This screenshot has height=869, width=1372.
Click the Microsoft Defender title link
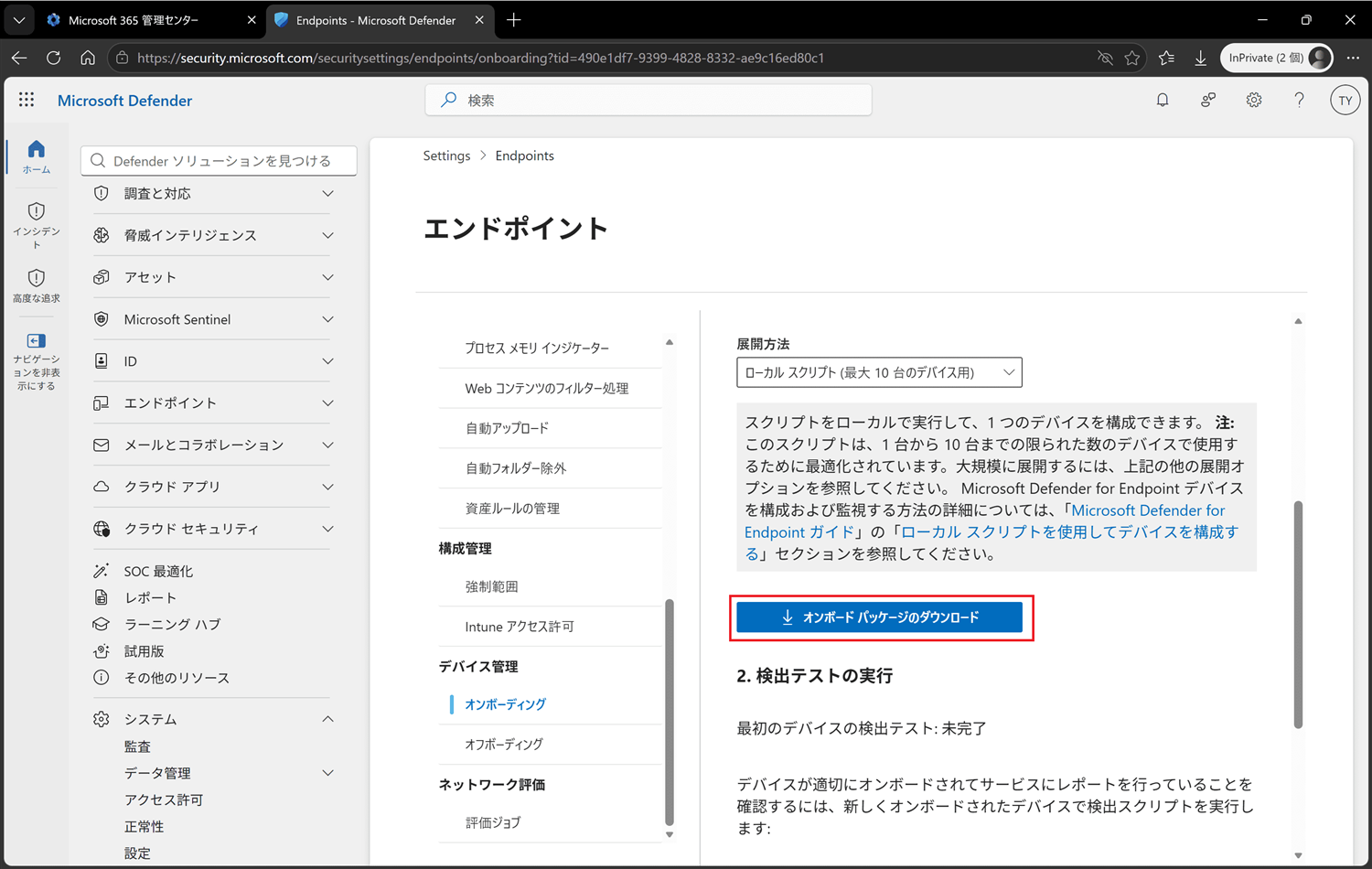click(124, 101)
